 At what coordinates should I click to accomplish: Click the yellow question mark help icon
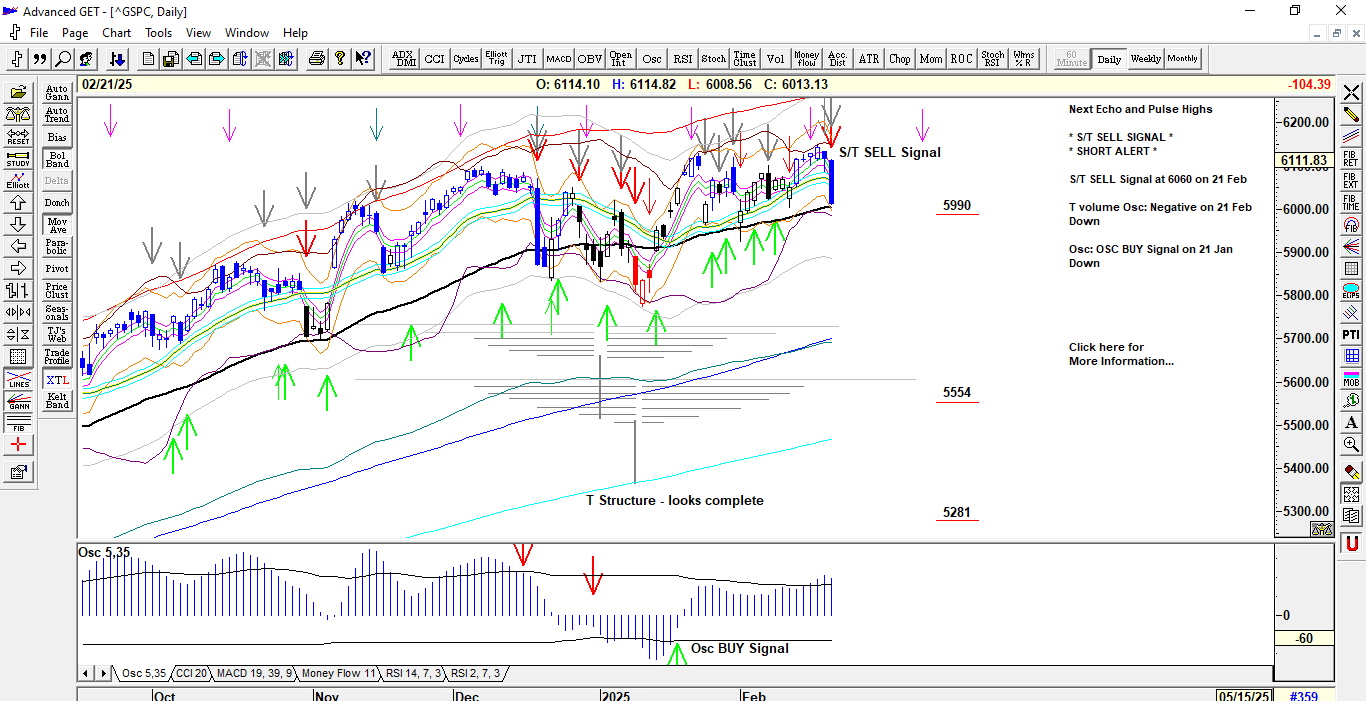(x=340, y=59)
